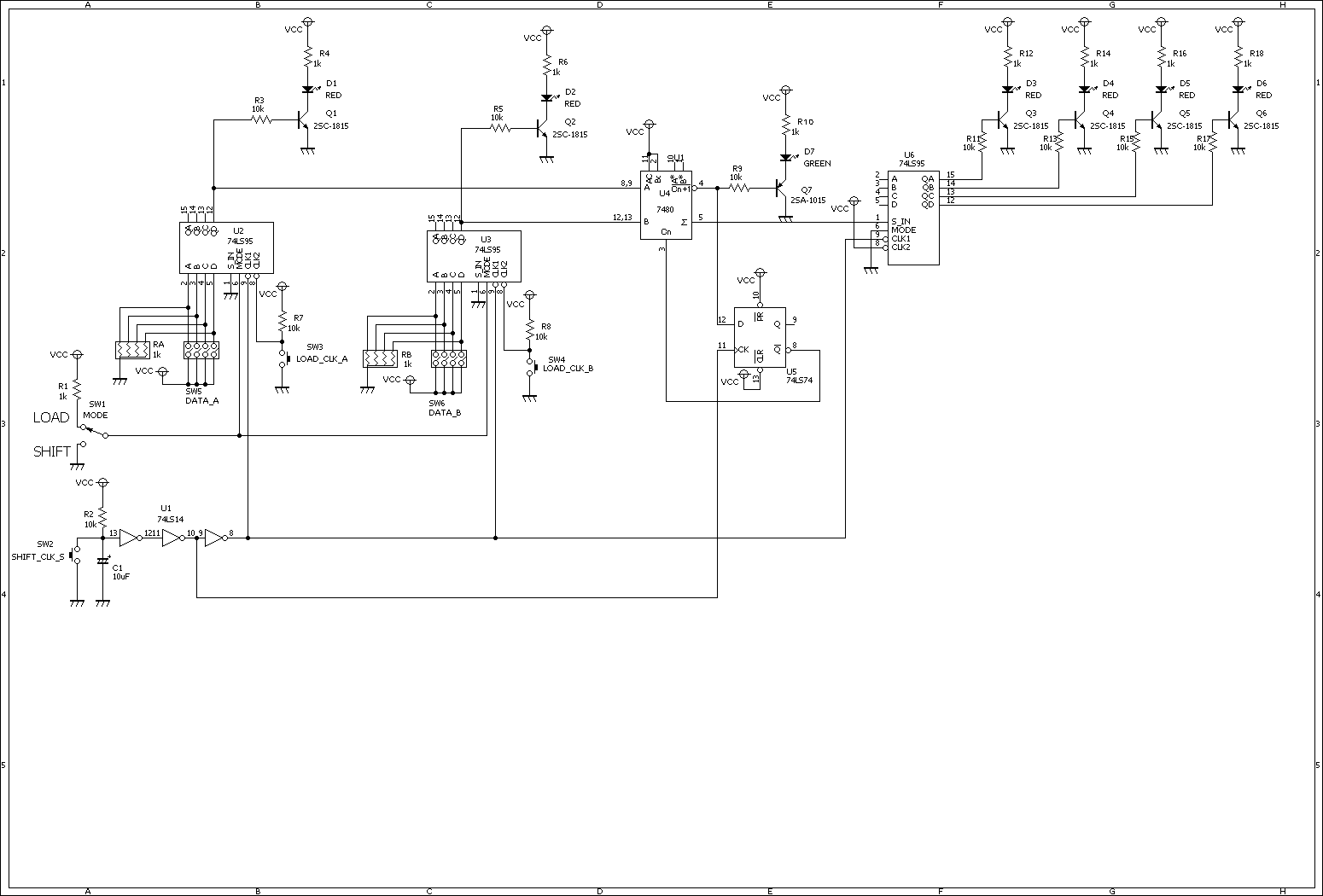Click the green LED D7

[785, 158]
